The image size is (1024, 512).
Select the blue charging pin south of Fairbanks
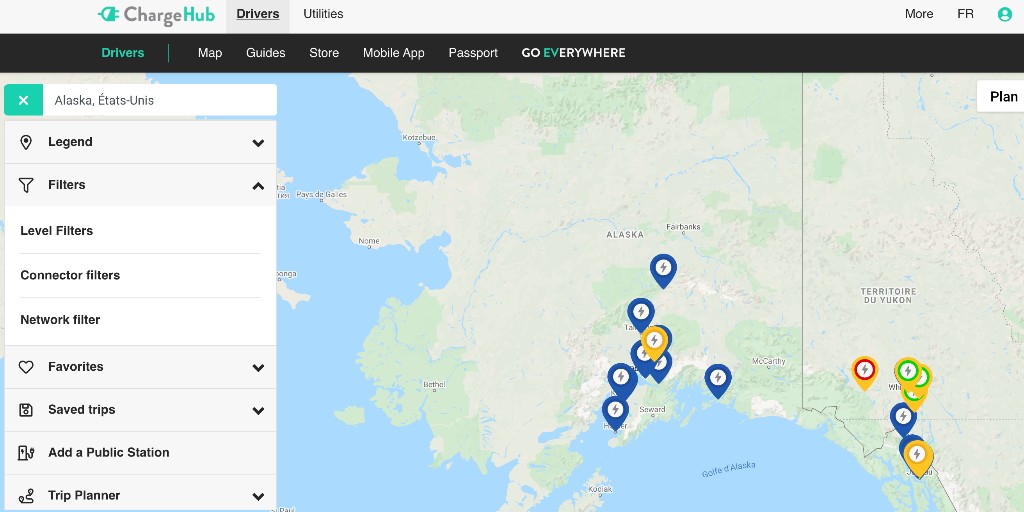coord(663,270)
